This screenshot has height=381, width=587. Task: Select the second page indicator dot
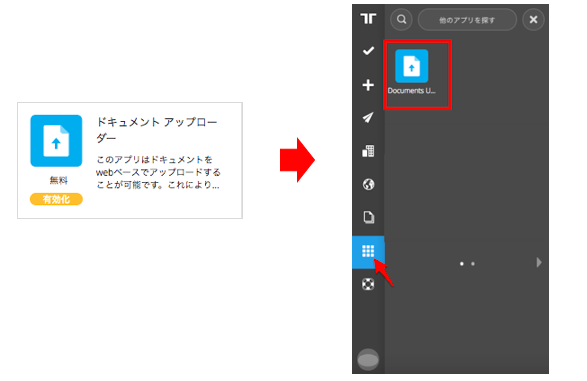473,264
